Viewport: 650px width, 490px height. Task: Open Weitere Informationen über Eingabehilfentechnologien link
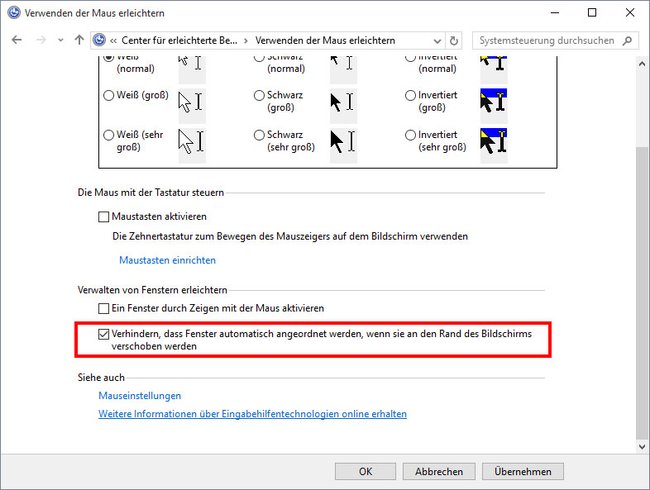click(252, 414)
